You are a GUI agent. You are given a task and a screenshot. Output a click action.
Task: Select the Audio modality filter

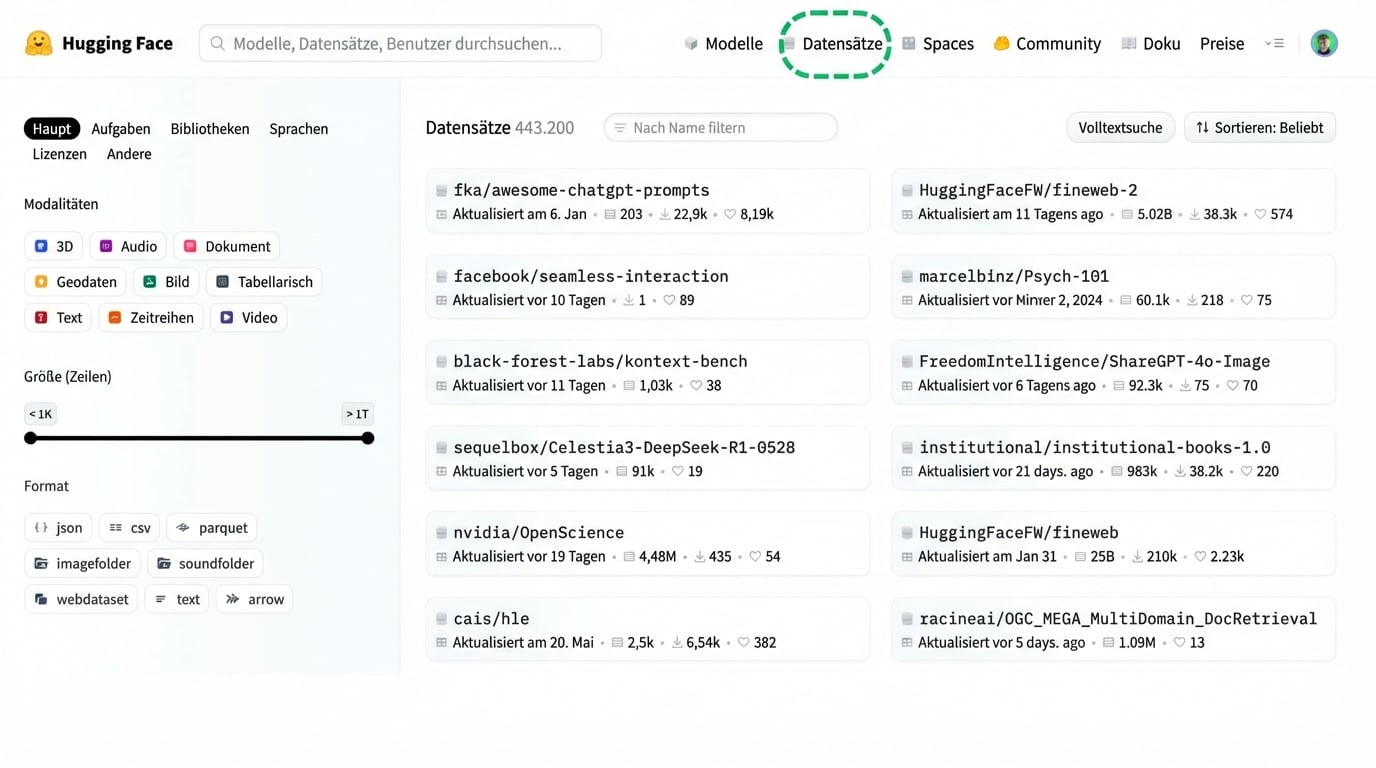tap(128, 245)
